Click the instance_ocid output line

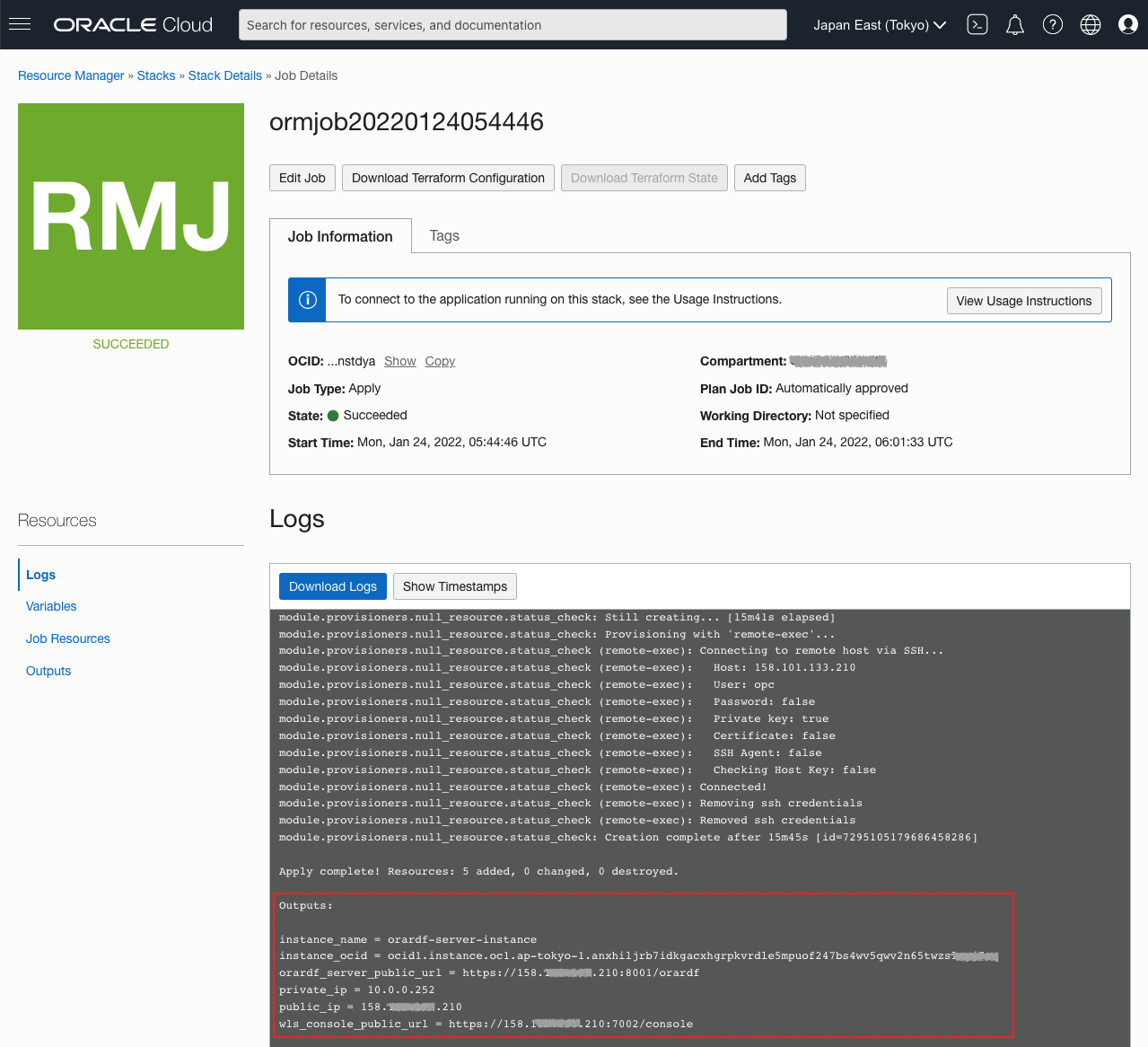pos(638,956)
